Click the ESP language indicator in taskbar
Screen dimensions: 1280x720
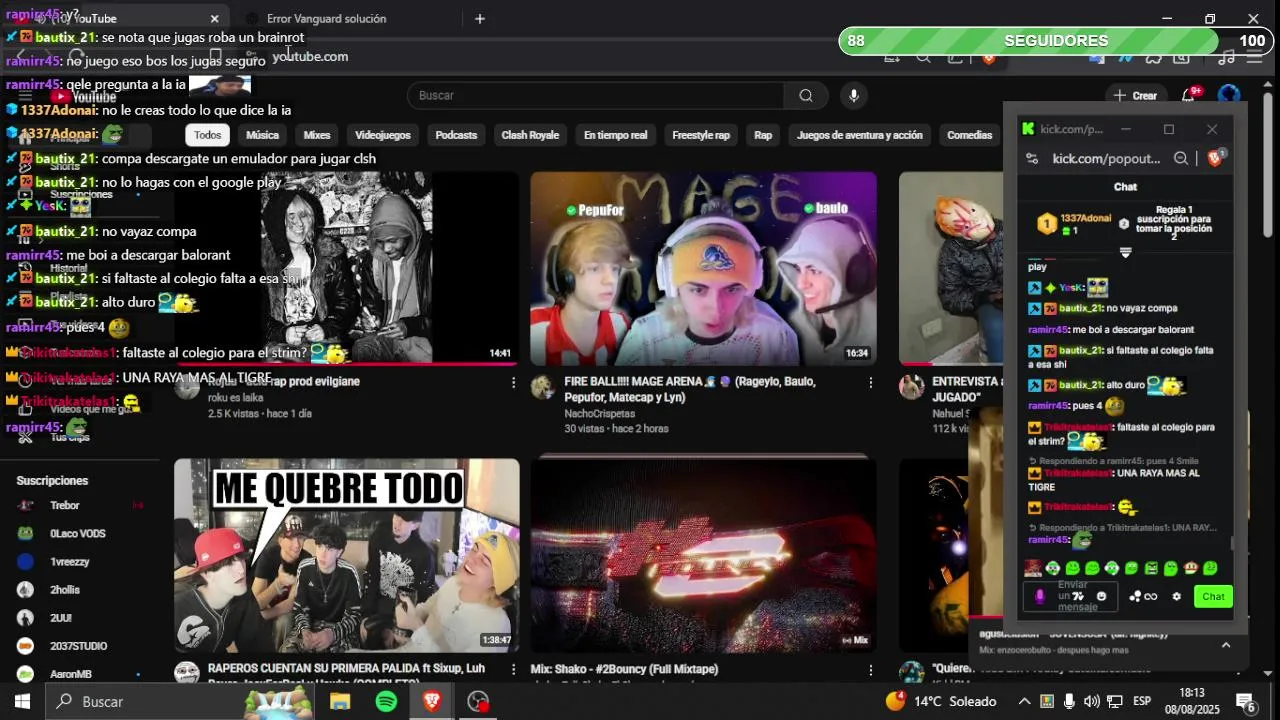(1141, 702)
